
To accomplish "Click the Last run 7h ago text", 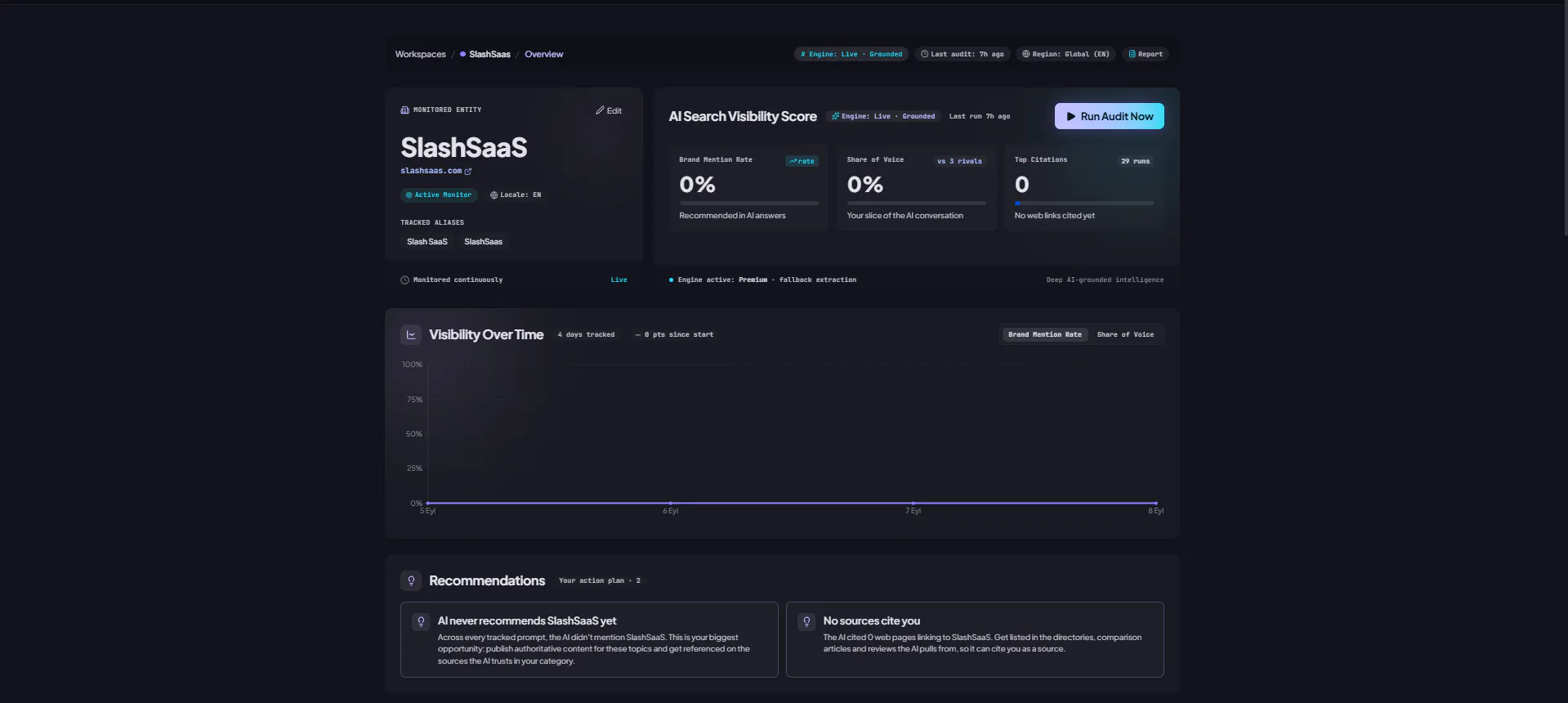I will [980, 117].
